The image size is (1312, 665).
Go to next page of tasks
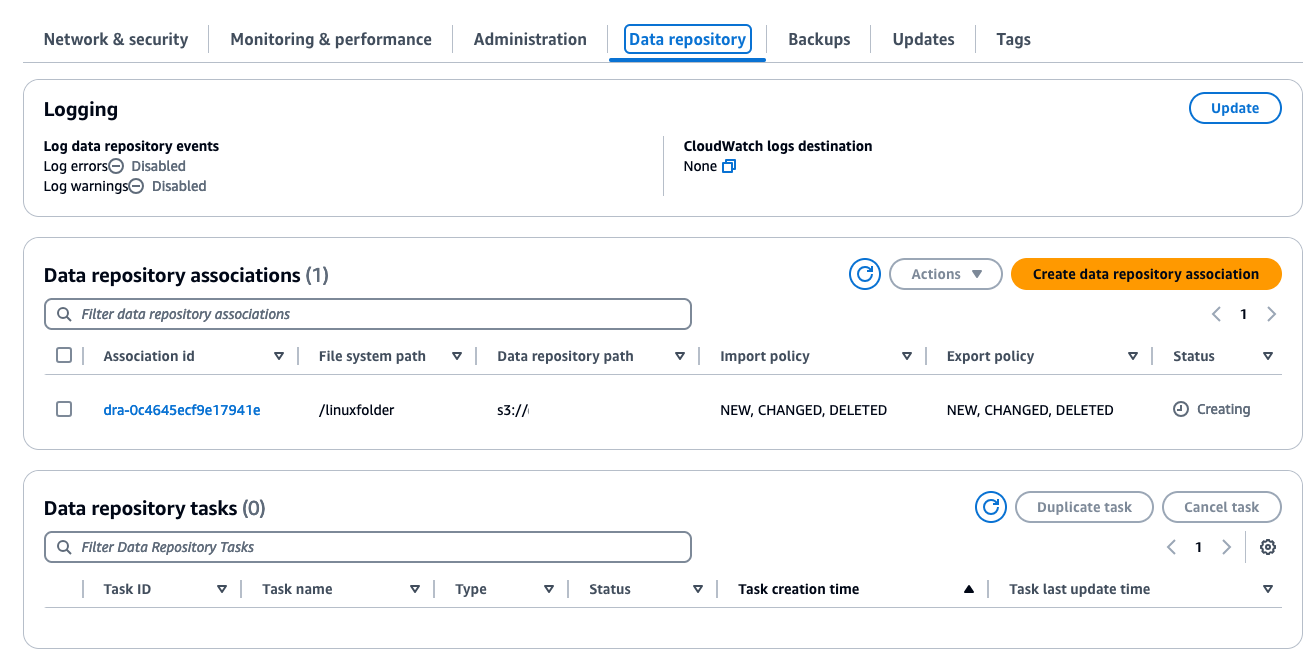1226,547
